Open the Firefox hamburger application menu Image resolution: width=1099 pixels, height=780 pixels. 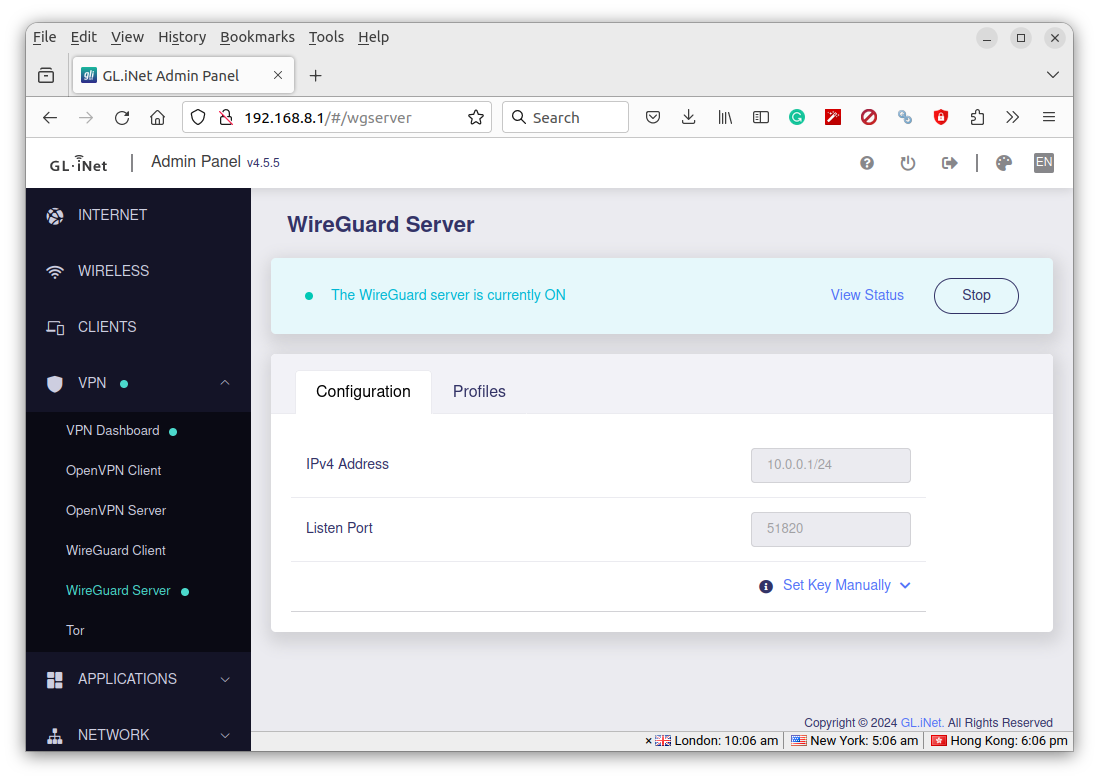(x=1049, y=118)
